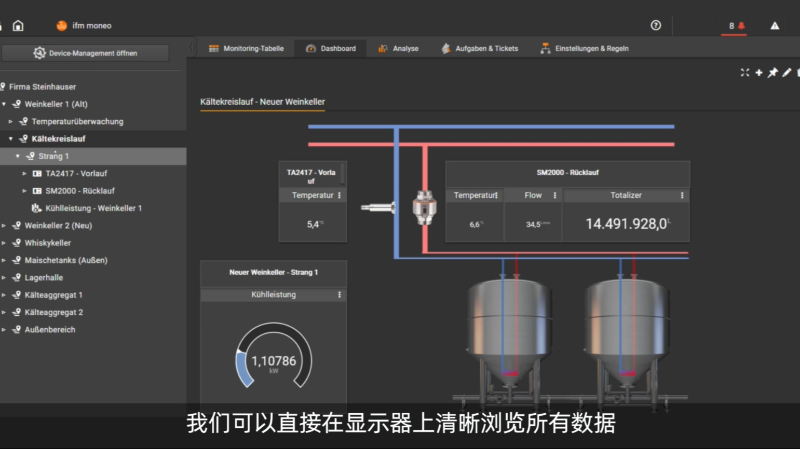Expand Weinkeller 2 (Neu) tree node
This screenshot has width=800, height=449.
(x=4, y=226)
